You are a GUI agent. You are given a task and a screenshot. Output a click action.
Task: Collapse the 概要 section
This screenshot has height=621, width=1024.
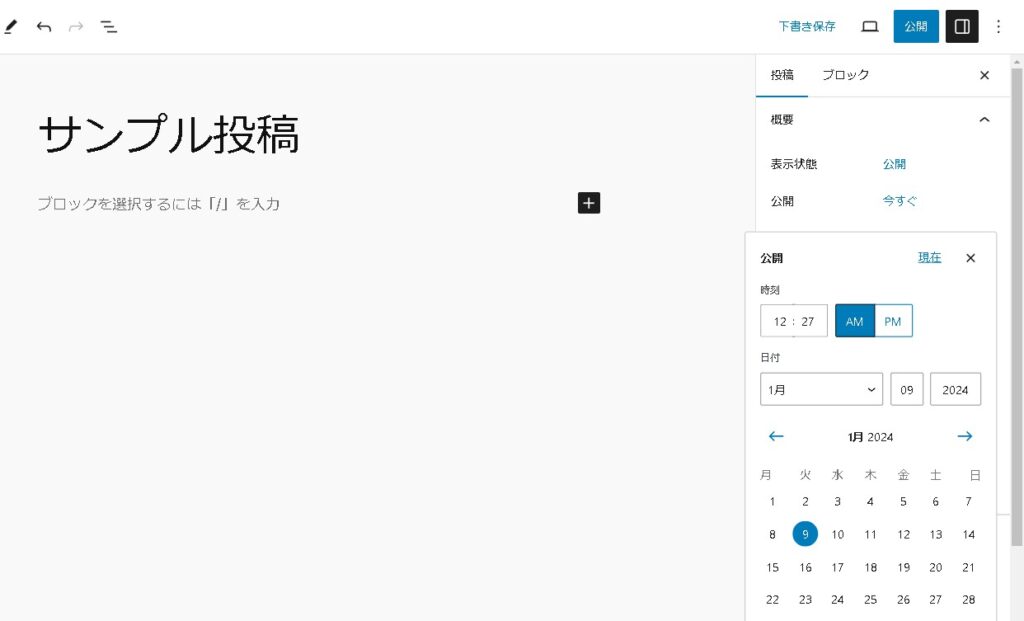pyautogui.click(x=984, y=120)
